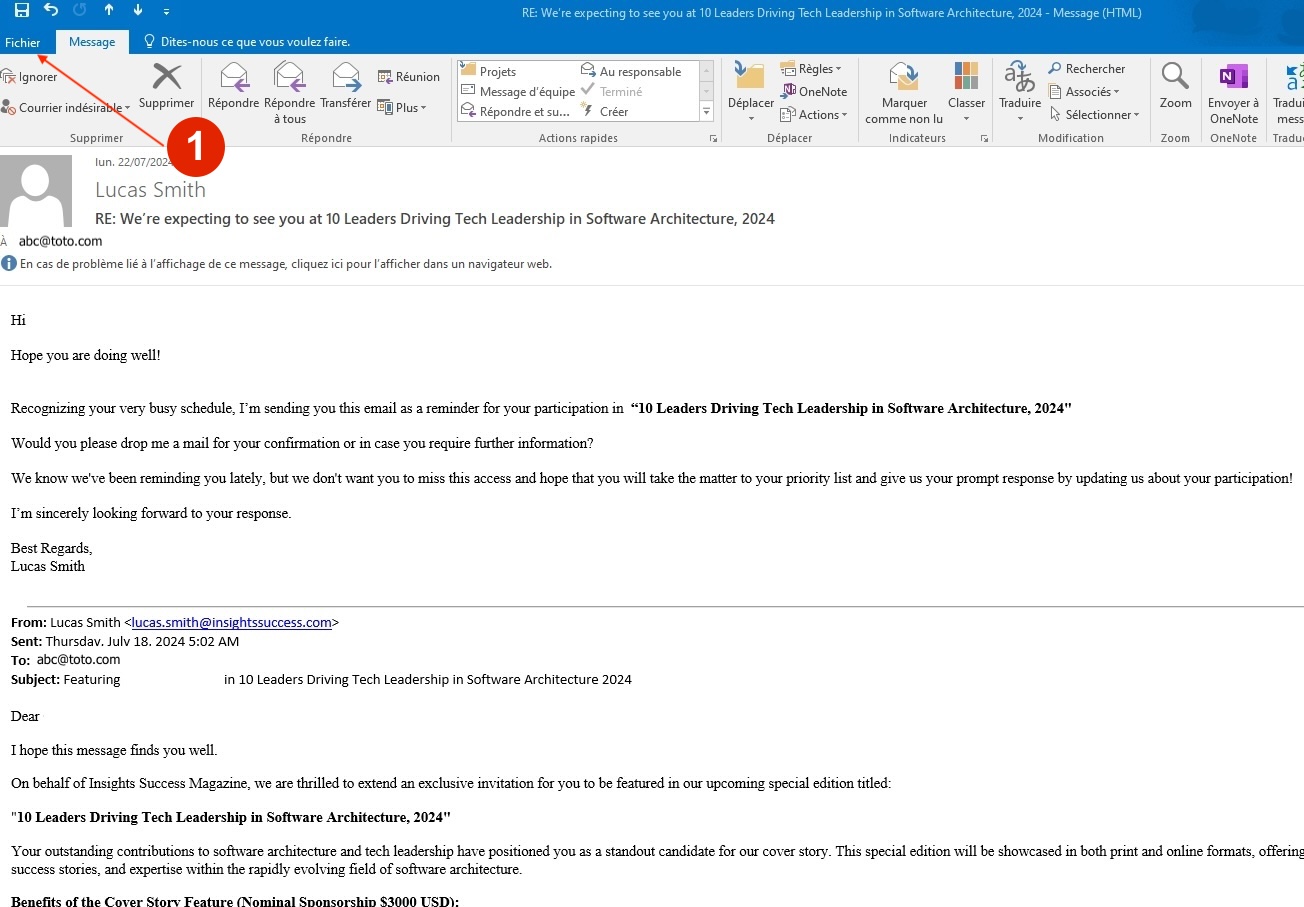Expand the Actions rapides gallery

pos(706,112)
